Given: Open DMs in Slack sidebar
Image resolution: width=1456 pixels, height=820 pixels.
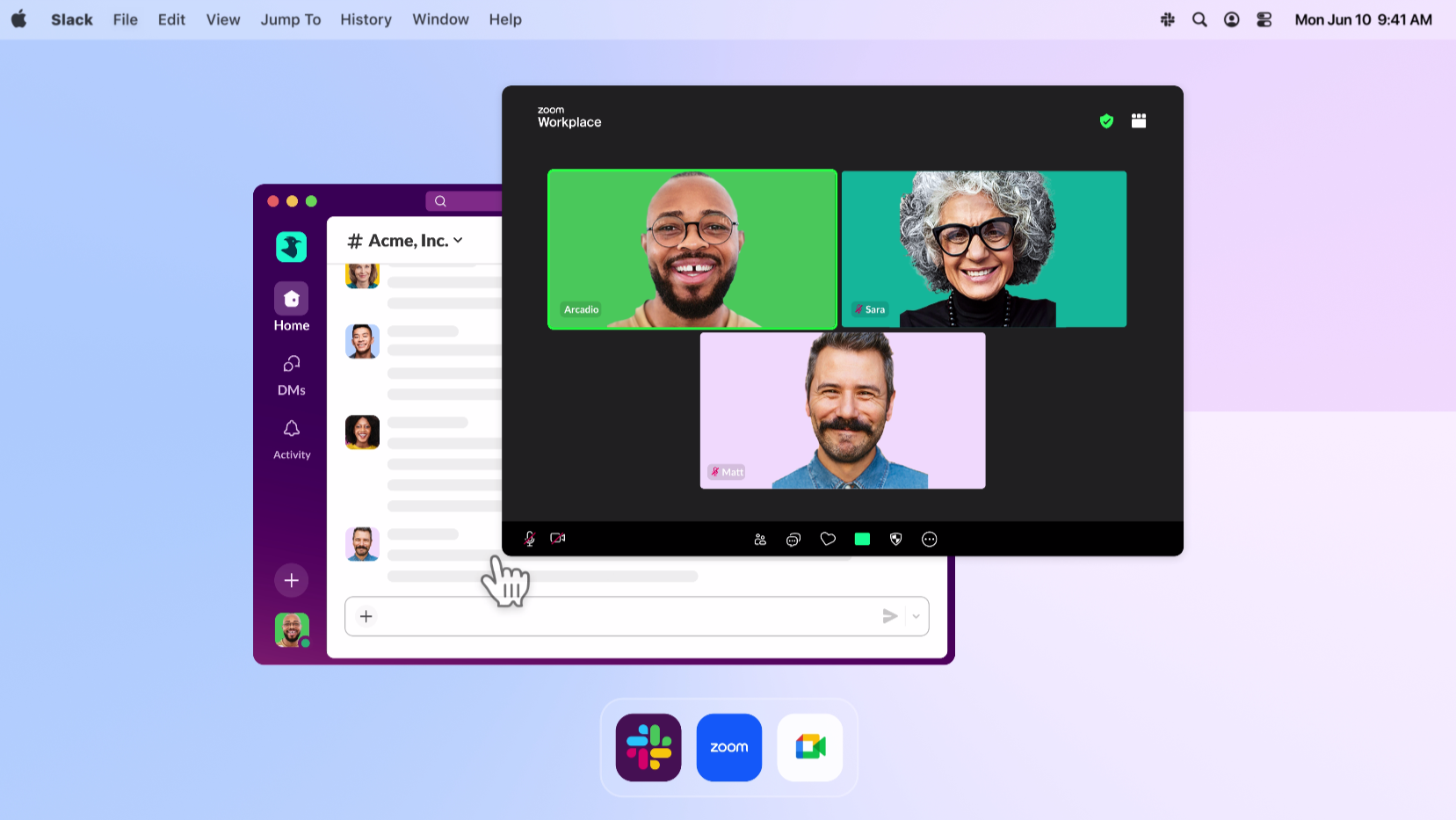Looking at the screenshot, I should point(292,374).
